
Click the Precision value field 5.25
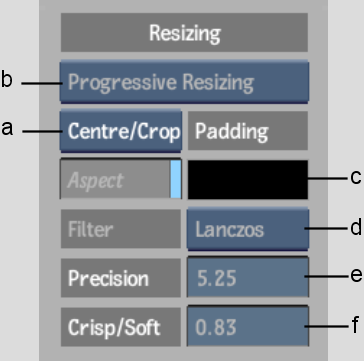click(248, 277)
